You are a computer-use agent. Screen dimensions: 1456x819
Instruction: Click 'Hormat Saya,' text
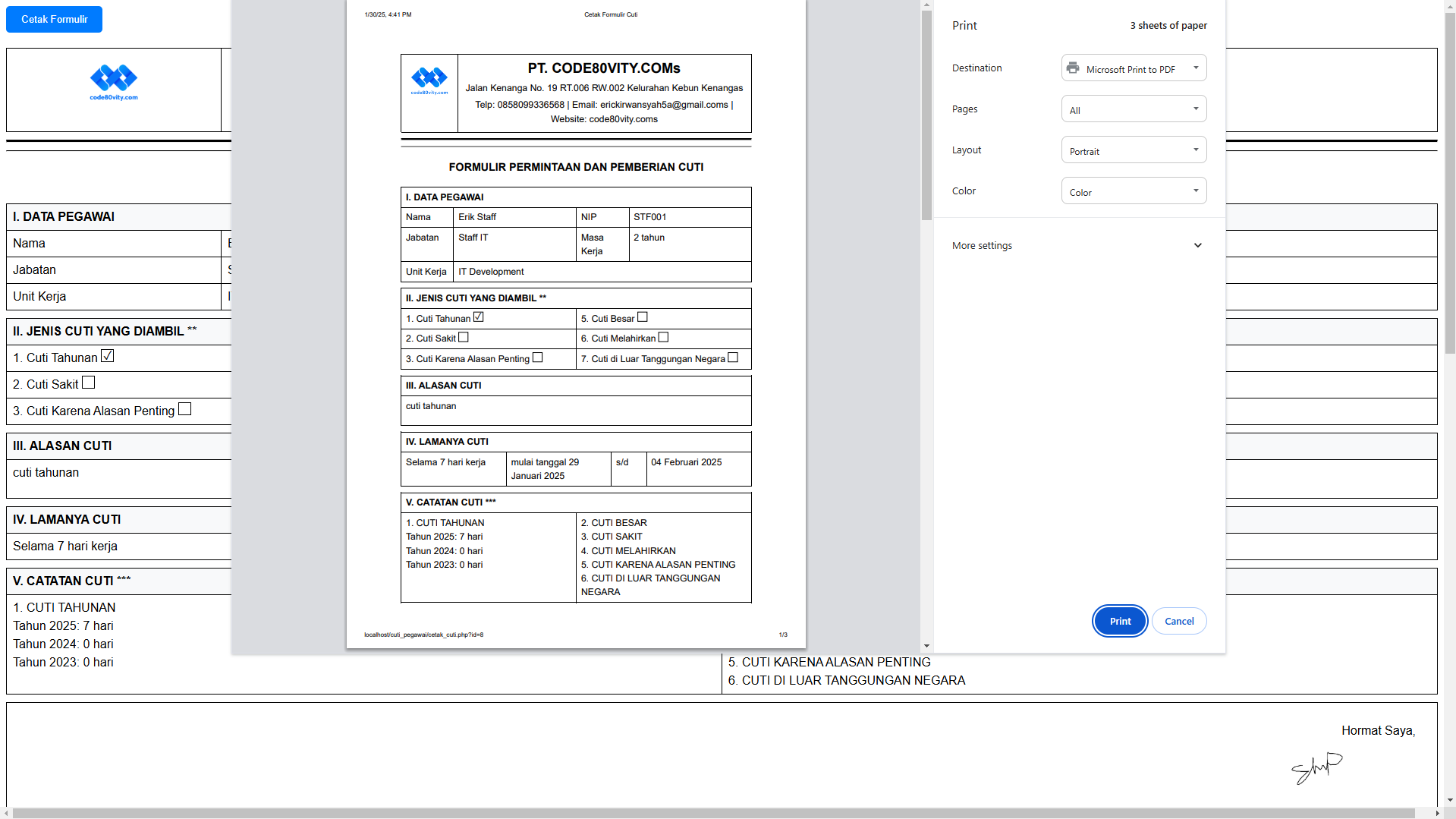coord(1379,730)
